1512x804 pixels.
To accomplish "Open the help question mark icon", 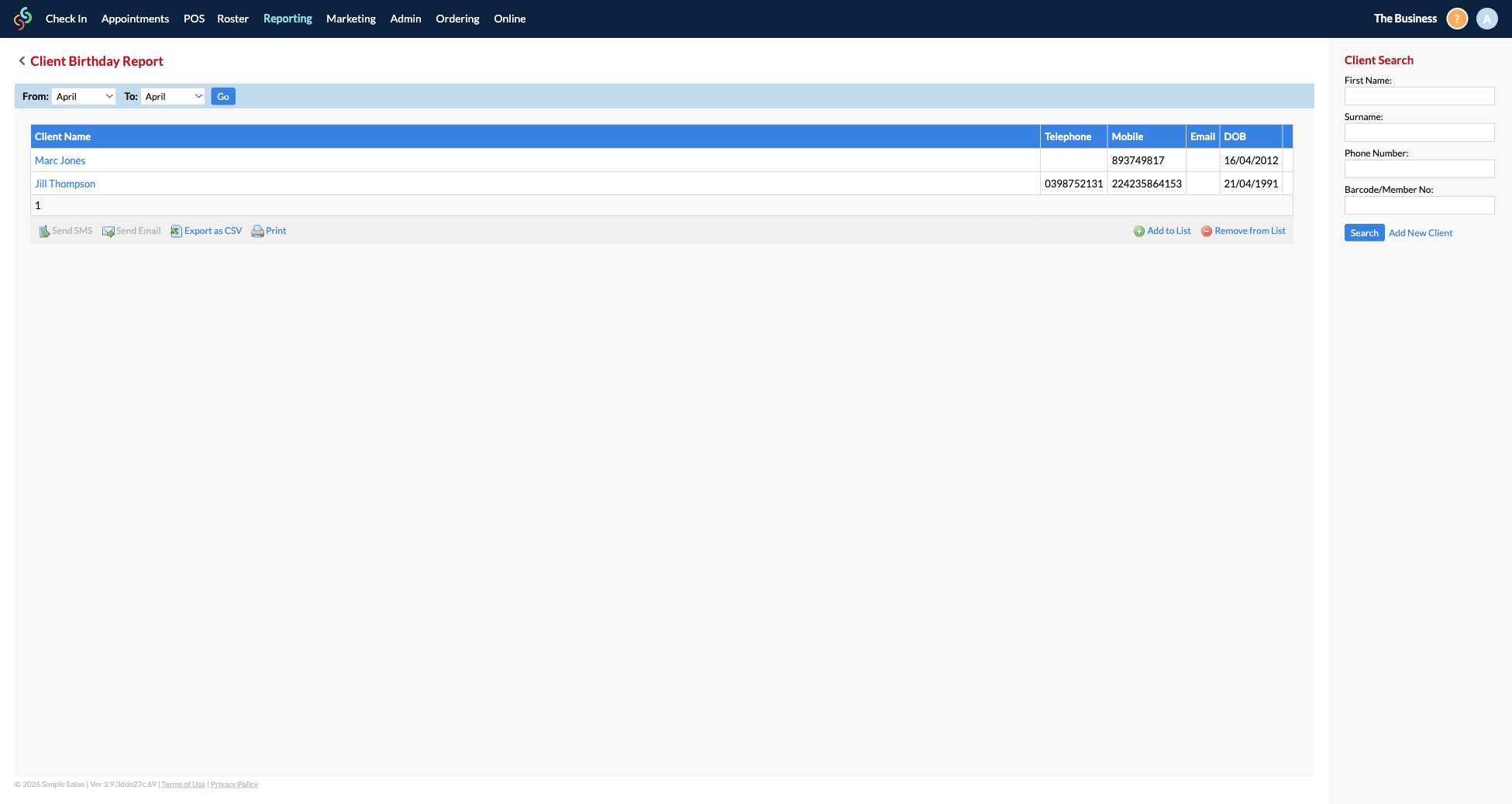I will pyautogui.click(x=1457, y=19).
